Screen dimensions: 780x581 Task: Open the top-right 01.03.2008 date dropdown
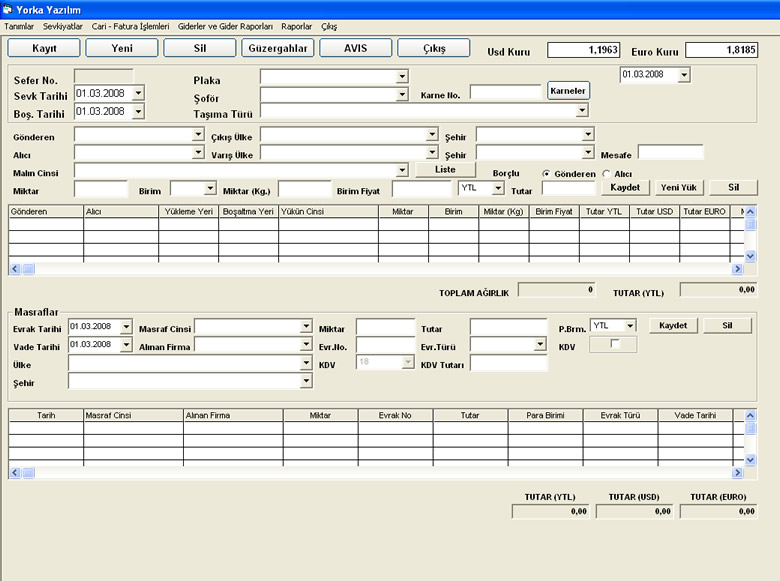[684, 75]
